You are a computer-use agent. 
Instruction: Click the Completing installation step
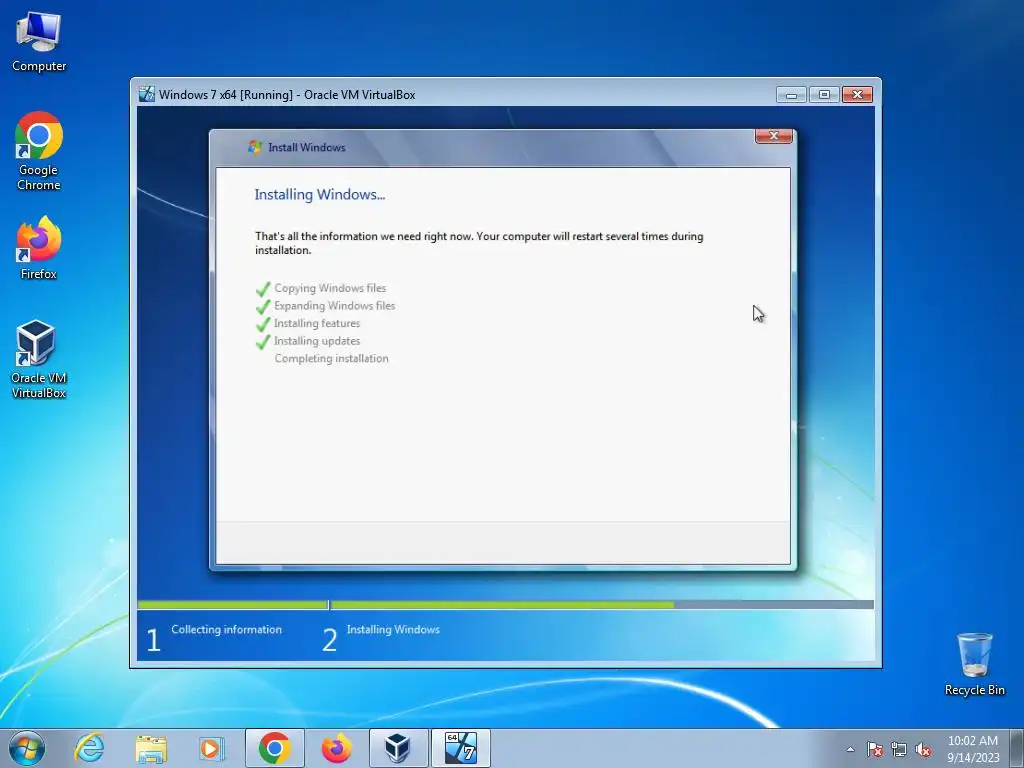coord(331,359)
